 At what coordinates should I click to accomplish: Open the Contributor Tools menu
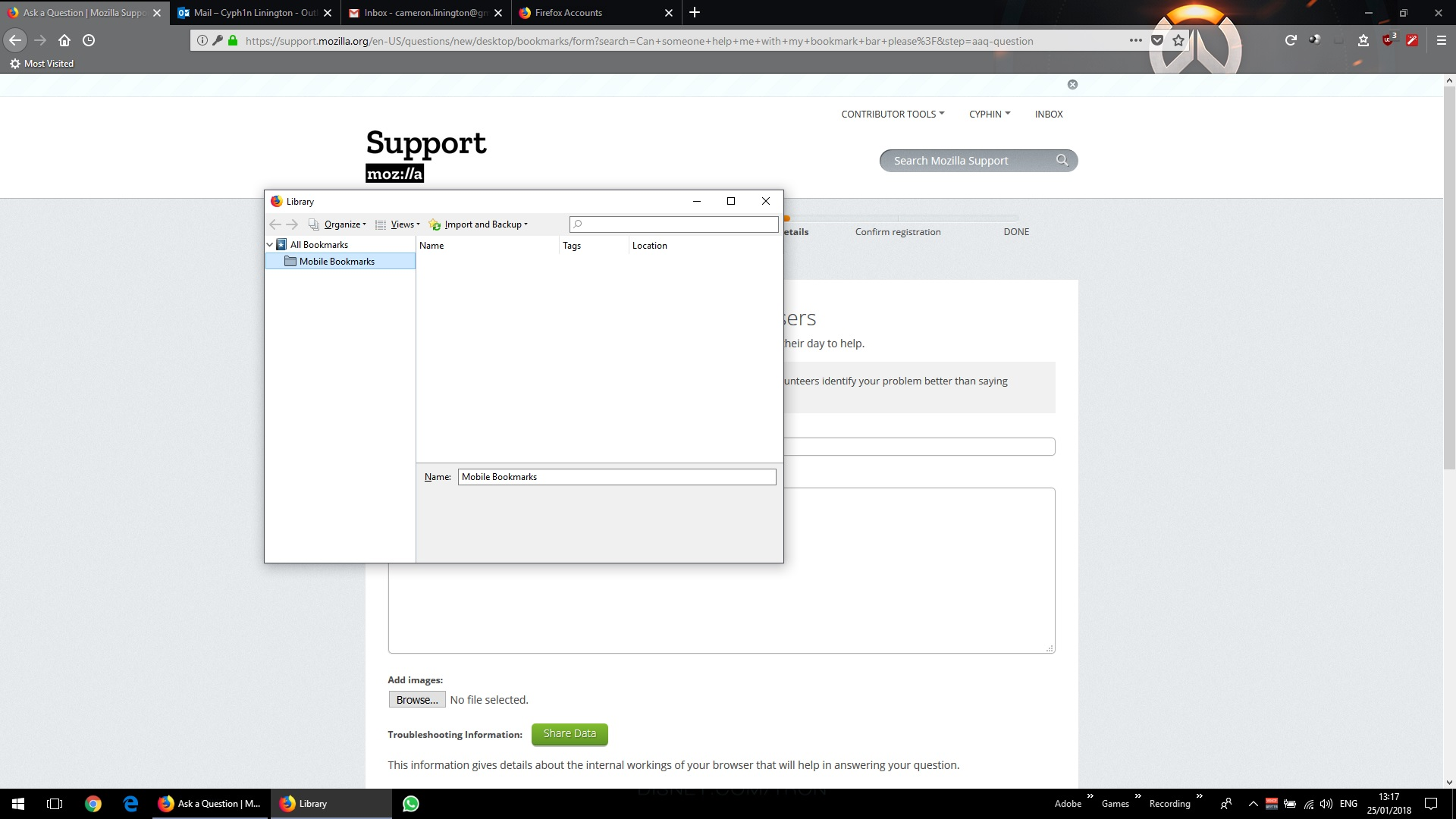(892, 115)
